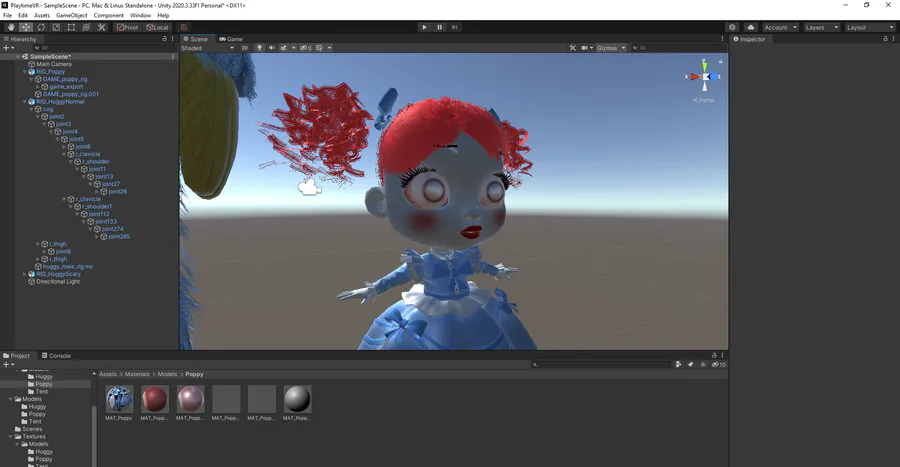Viewport: 900px width, 467px height.
Task: Click Materials in the breadcrumb path
Action: pyautogui.click(x=137, y=374)
